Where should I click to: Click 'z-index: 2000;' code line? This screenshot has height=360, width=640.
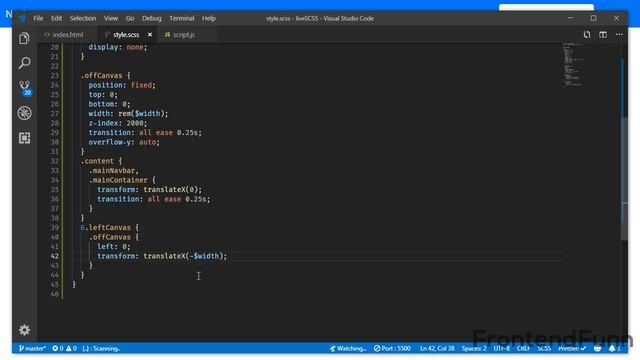tap(118, 123)
